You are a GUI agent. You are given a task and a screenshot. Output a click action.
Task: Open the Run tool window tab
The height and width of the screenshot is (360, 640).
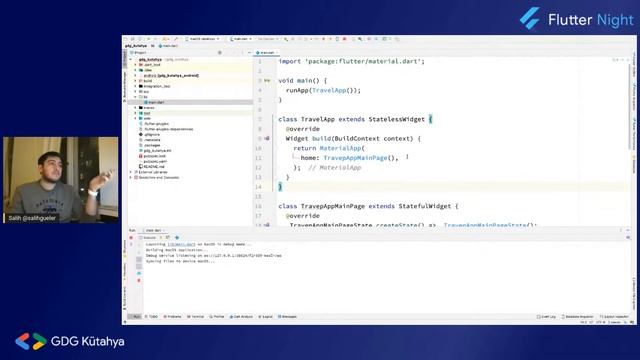[135, 317]
